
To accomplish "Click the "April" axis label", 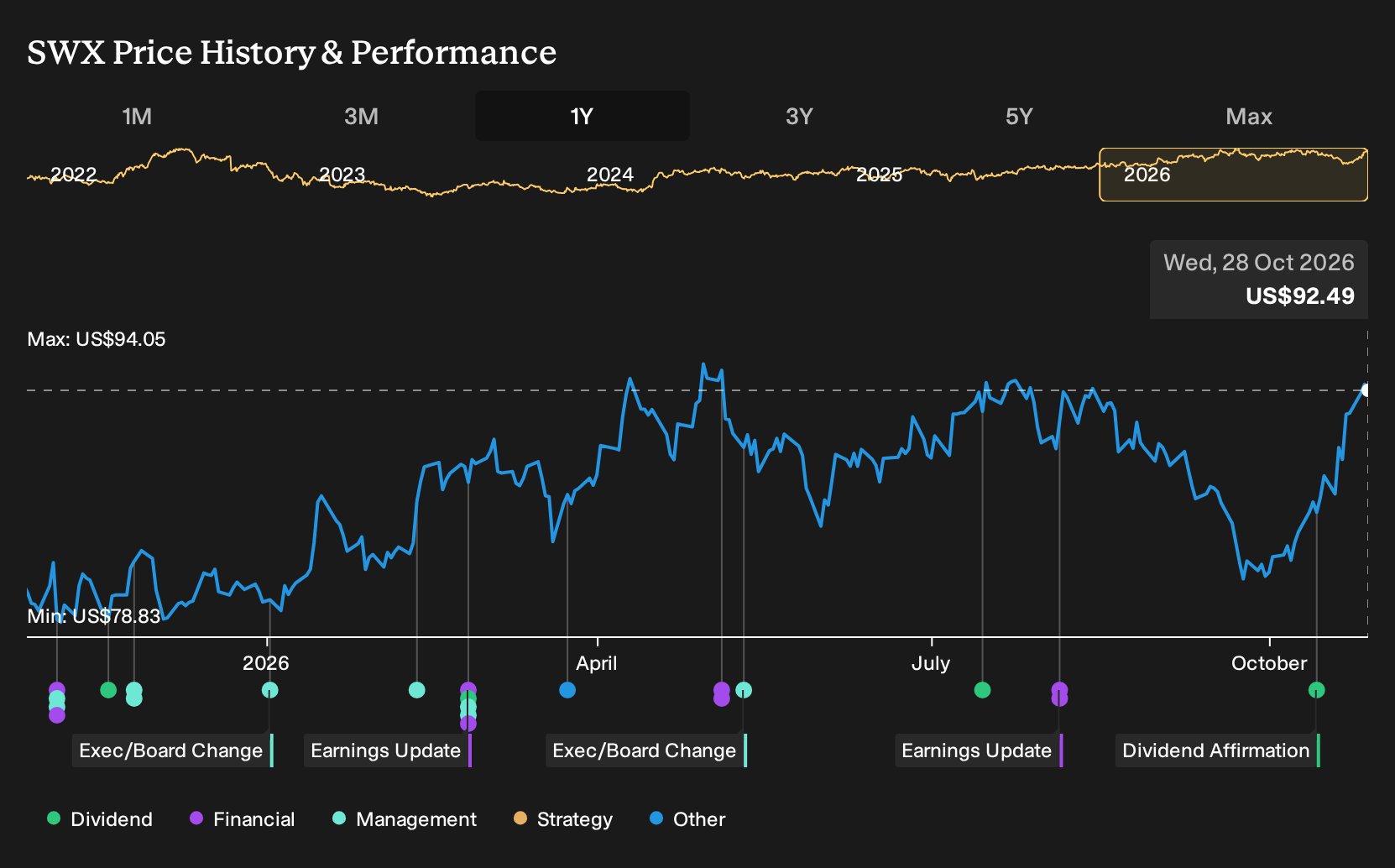I will point(597,663).
